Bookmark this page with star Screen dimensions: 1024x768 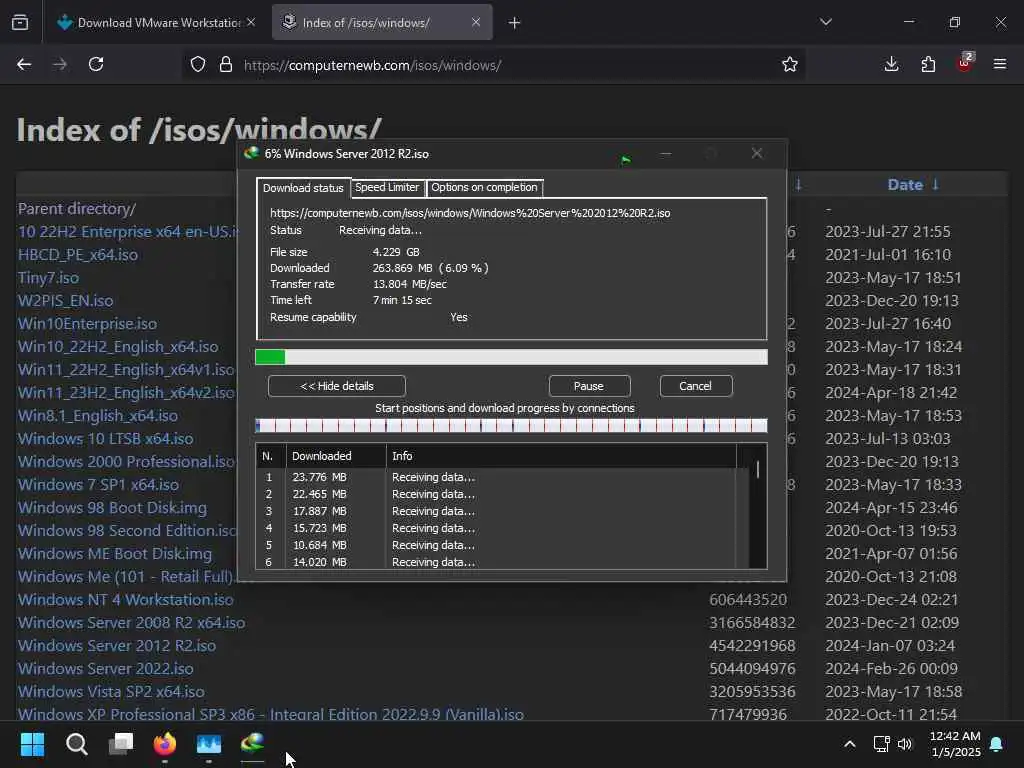pos(790,64)
